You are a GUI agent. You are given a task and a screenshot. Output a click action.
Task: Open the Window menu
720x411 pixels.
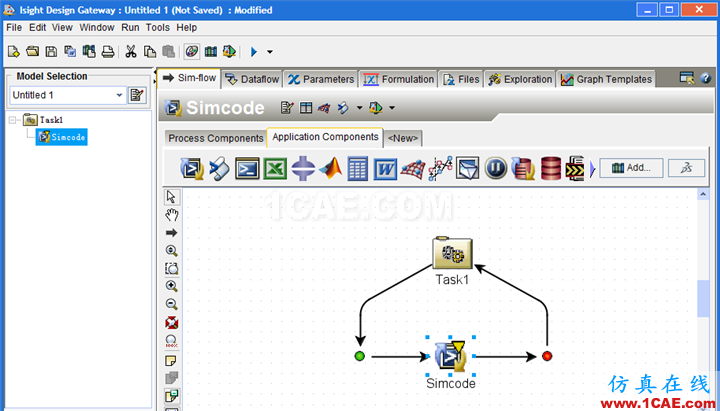pos(96,28)
